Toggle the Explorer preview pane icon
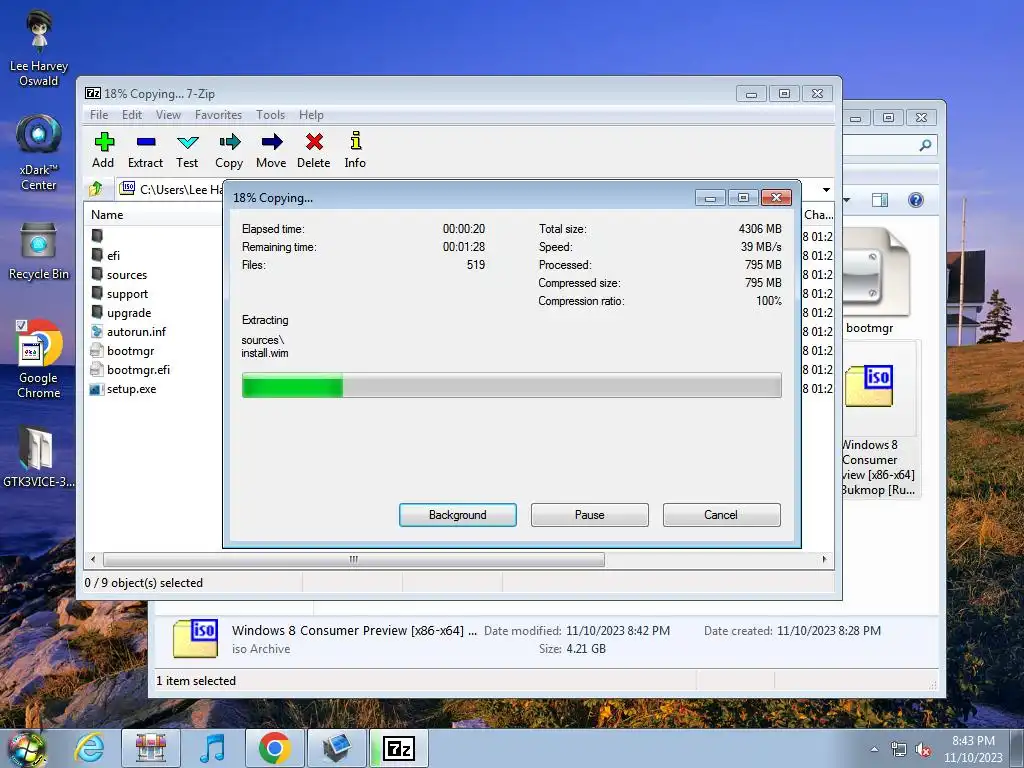Image resolution: width=1024 pixels, height=768 pixels. 880,200
